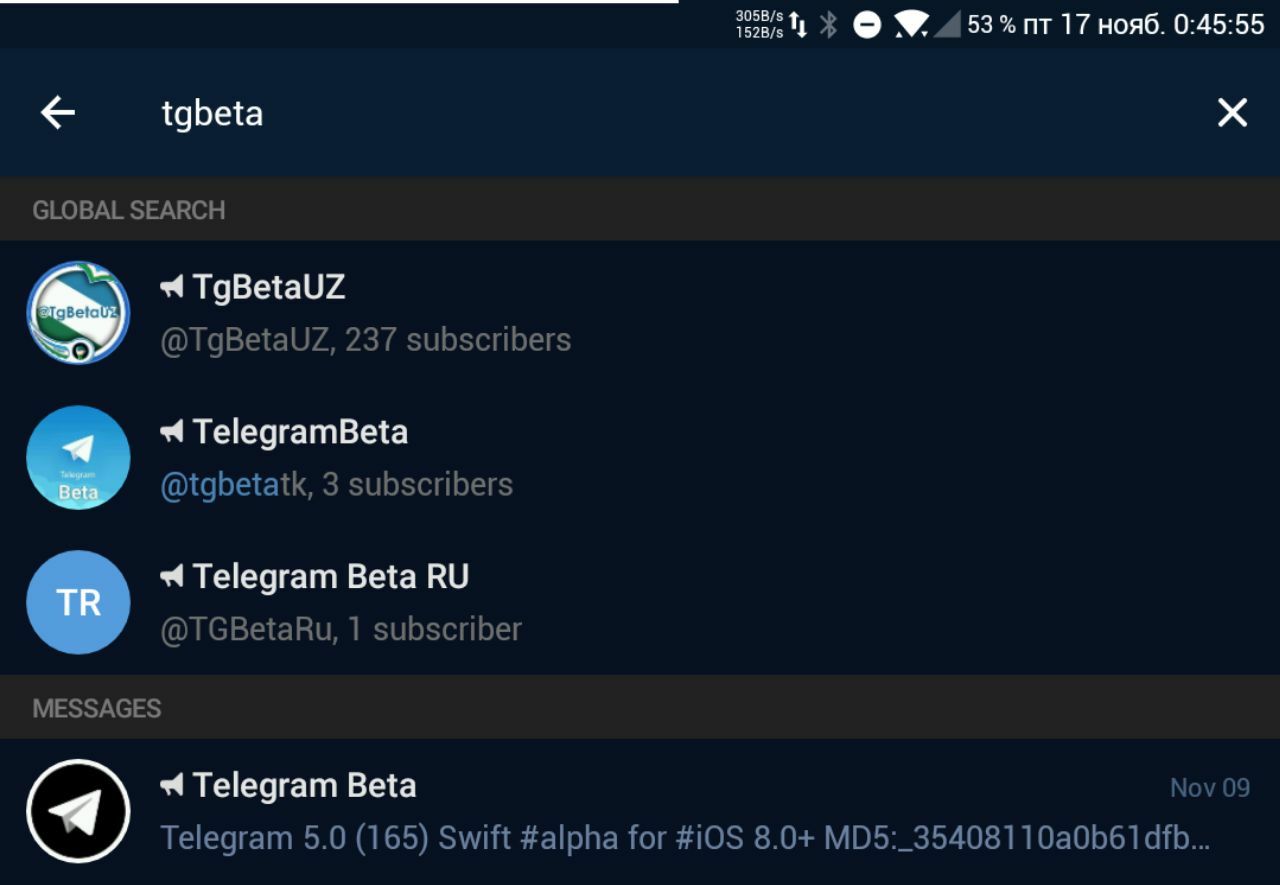The image size is (1280, 885).
Task: Tap the TR avatar of Telegram Beta RU
Action: (78, 602)
